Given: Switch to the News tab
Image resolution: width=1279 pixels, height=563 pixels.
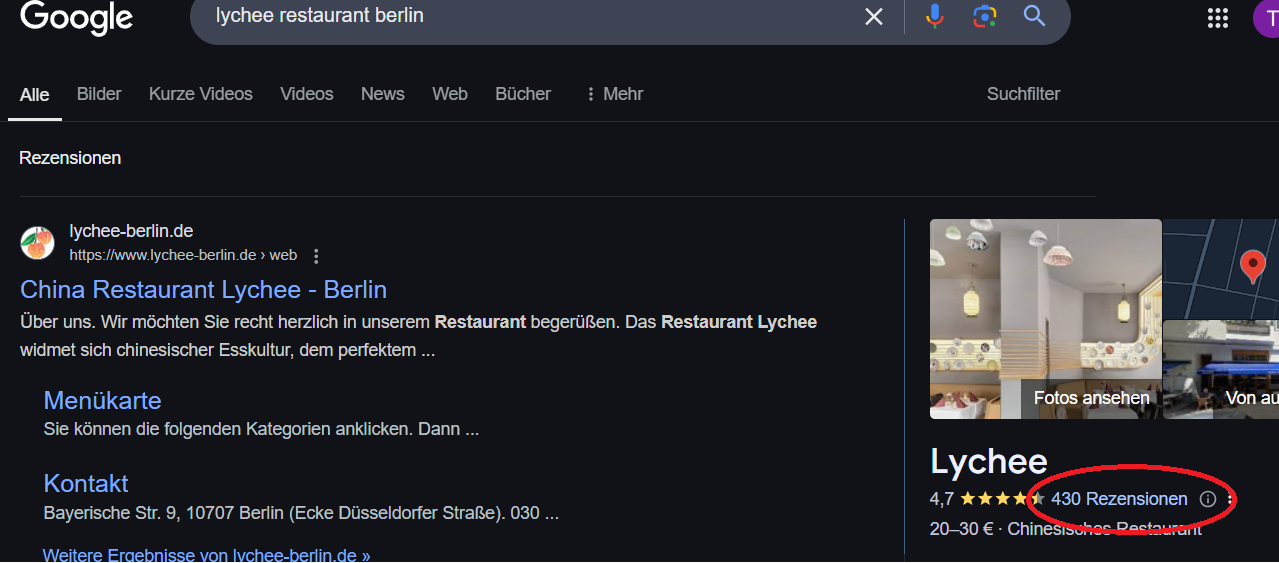Looking at the screenshot, I should coord(383,94).
